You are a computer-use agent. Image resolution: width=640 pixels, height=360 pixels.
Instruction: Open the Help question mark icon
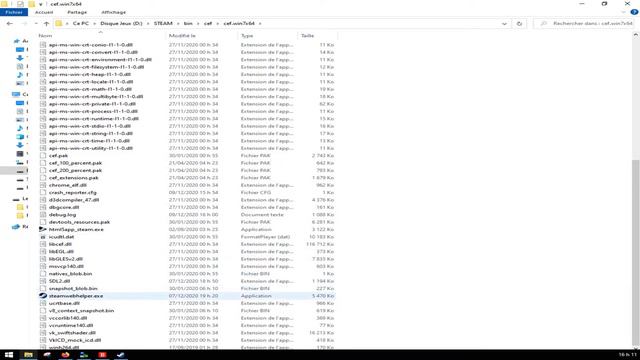[634, 12]
